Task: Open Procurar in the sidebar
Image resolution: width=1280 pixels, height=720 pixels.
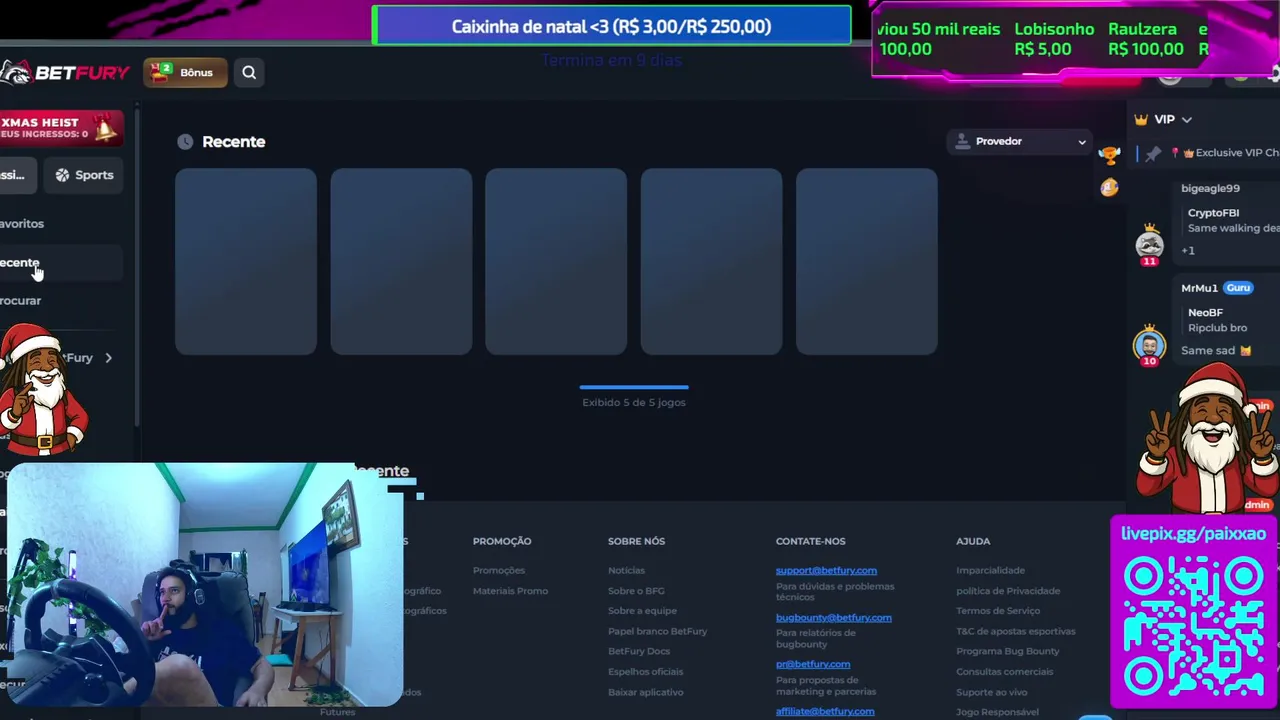Action: (x=21, y=301)
